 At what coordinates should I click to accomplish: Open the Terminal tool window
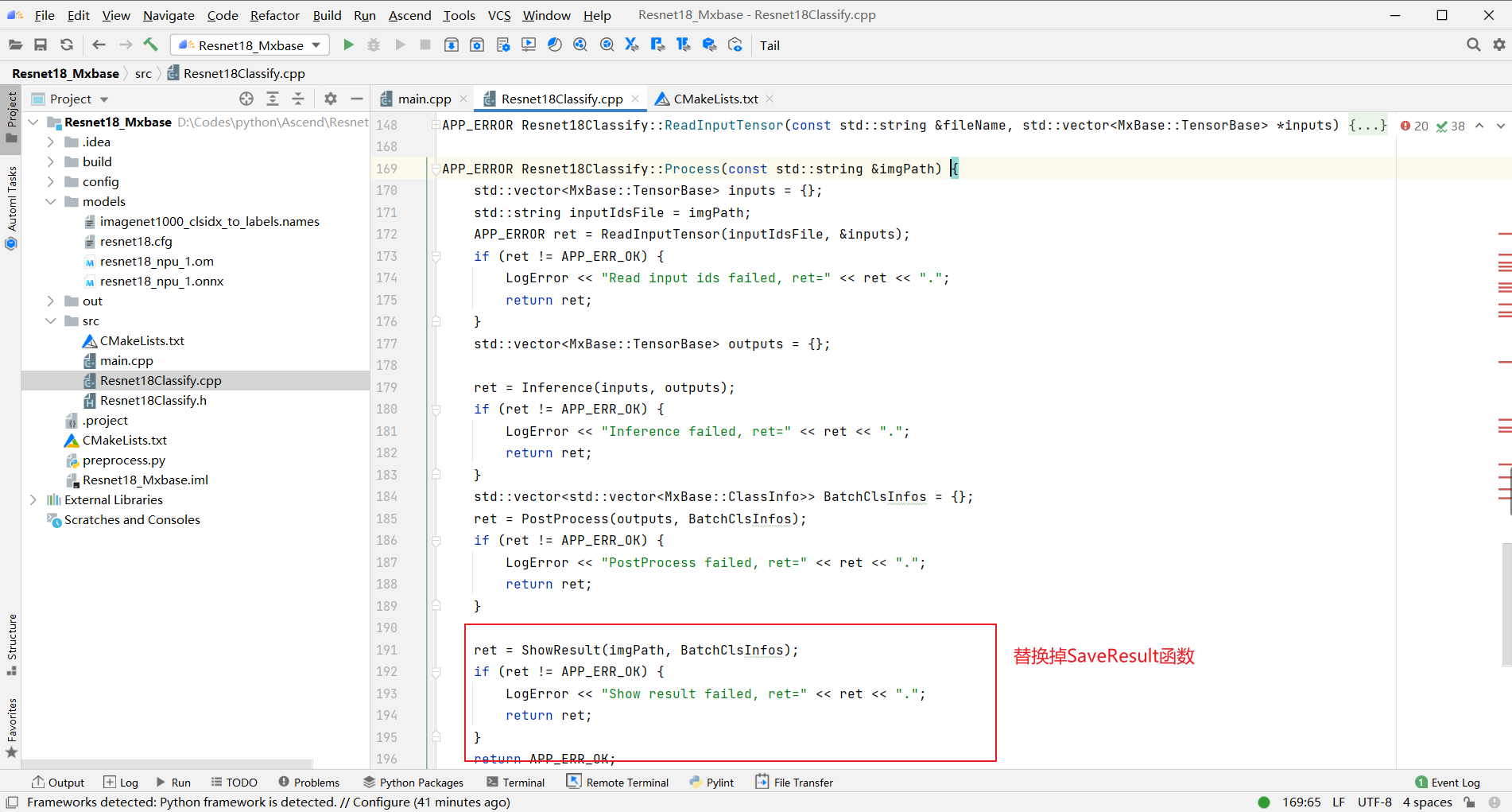[516, 783]
